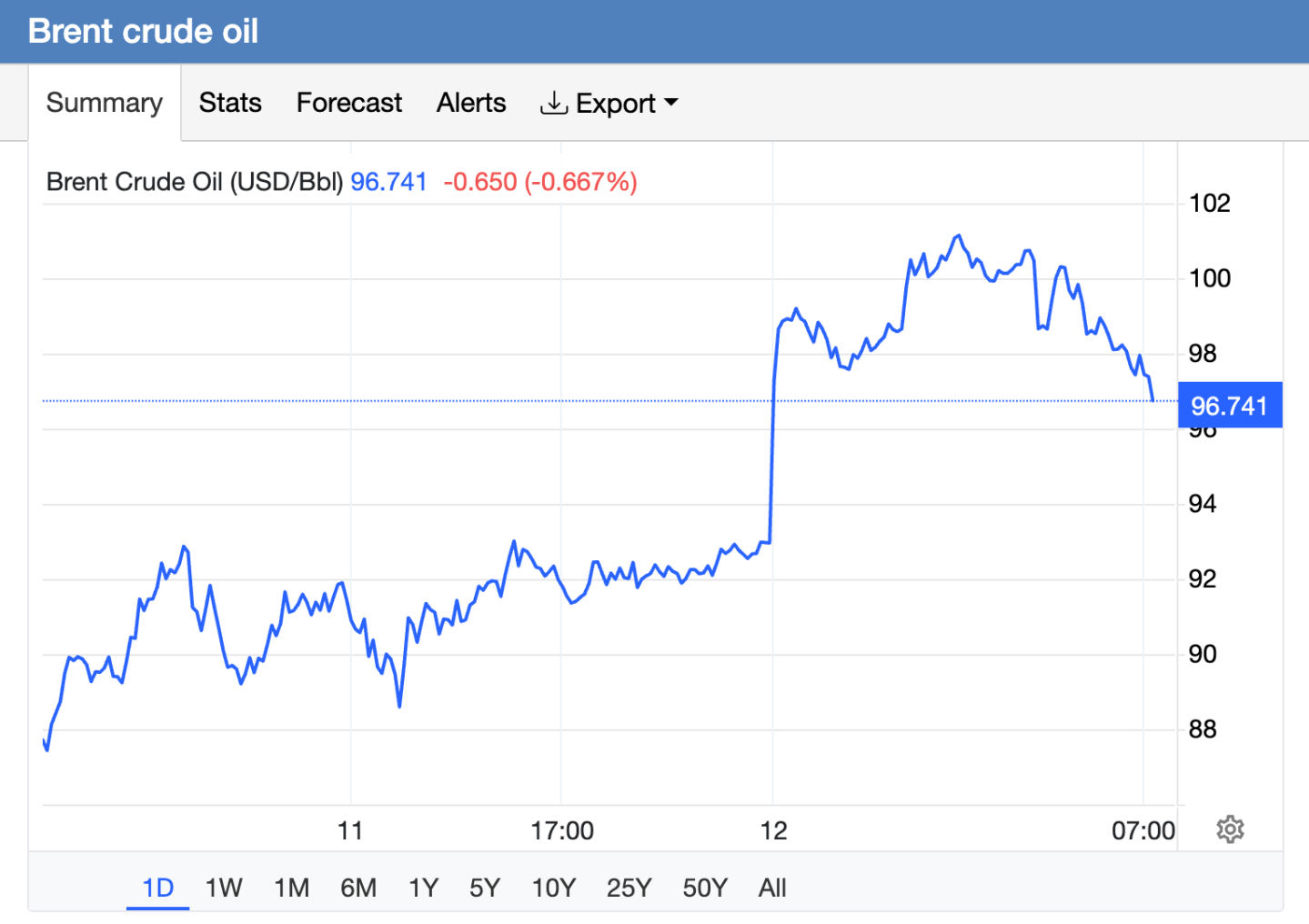Viewport: 1309px width, 924px height.
Task: Click the Export download icon
Action: pyautogui.click(x=553, y=103)
